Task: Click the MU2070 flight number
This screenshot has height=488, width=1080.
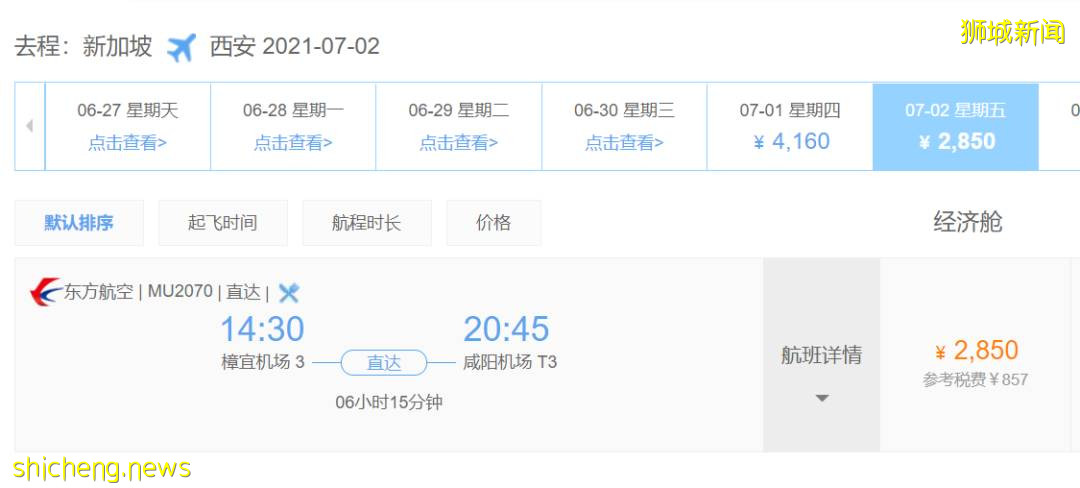Action: pos(180,292)
